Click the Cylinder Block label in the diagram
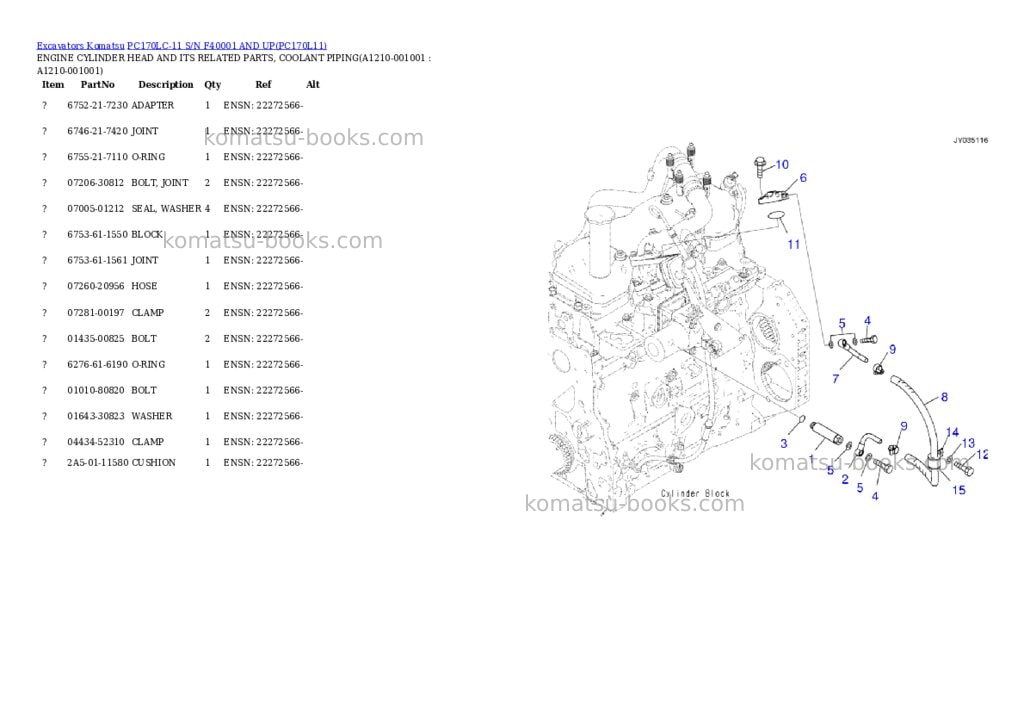This screenshot has width=1024, height=725. [695, 494]
